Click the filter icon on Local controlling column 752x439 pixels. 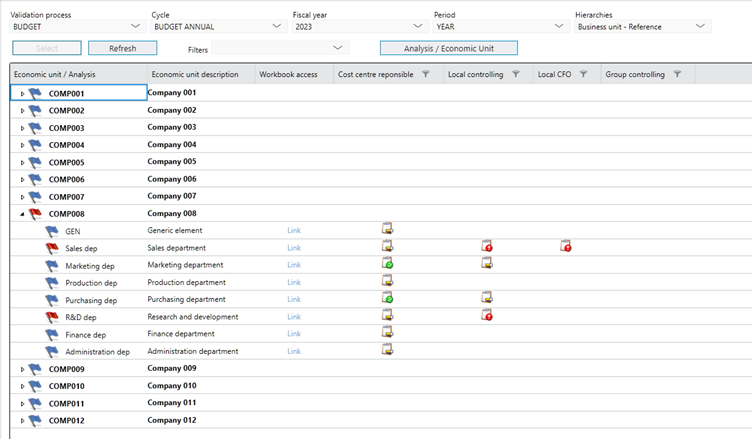pos(516,74)
